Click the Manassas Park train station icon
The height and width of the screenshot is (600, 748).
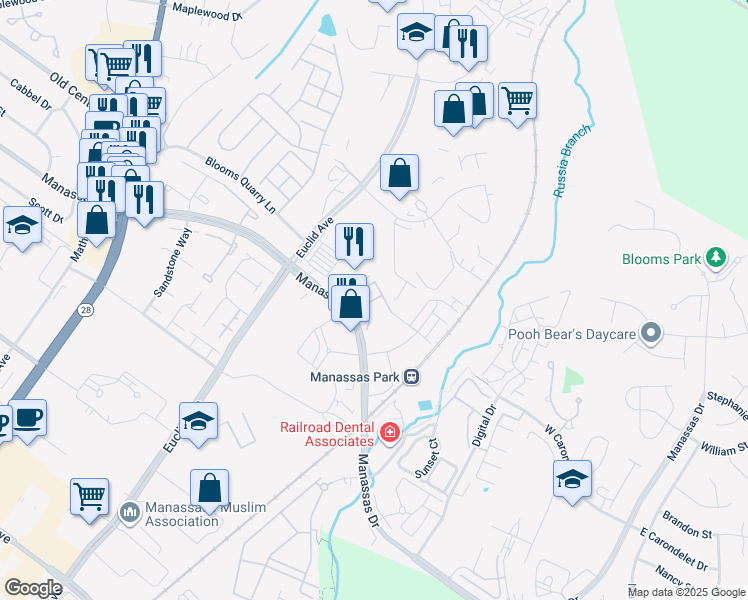412,377
